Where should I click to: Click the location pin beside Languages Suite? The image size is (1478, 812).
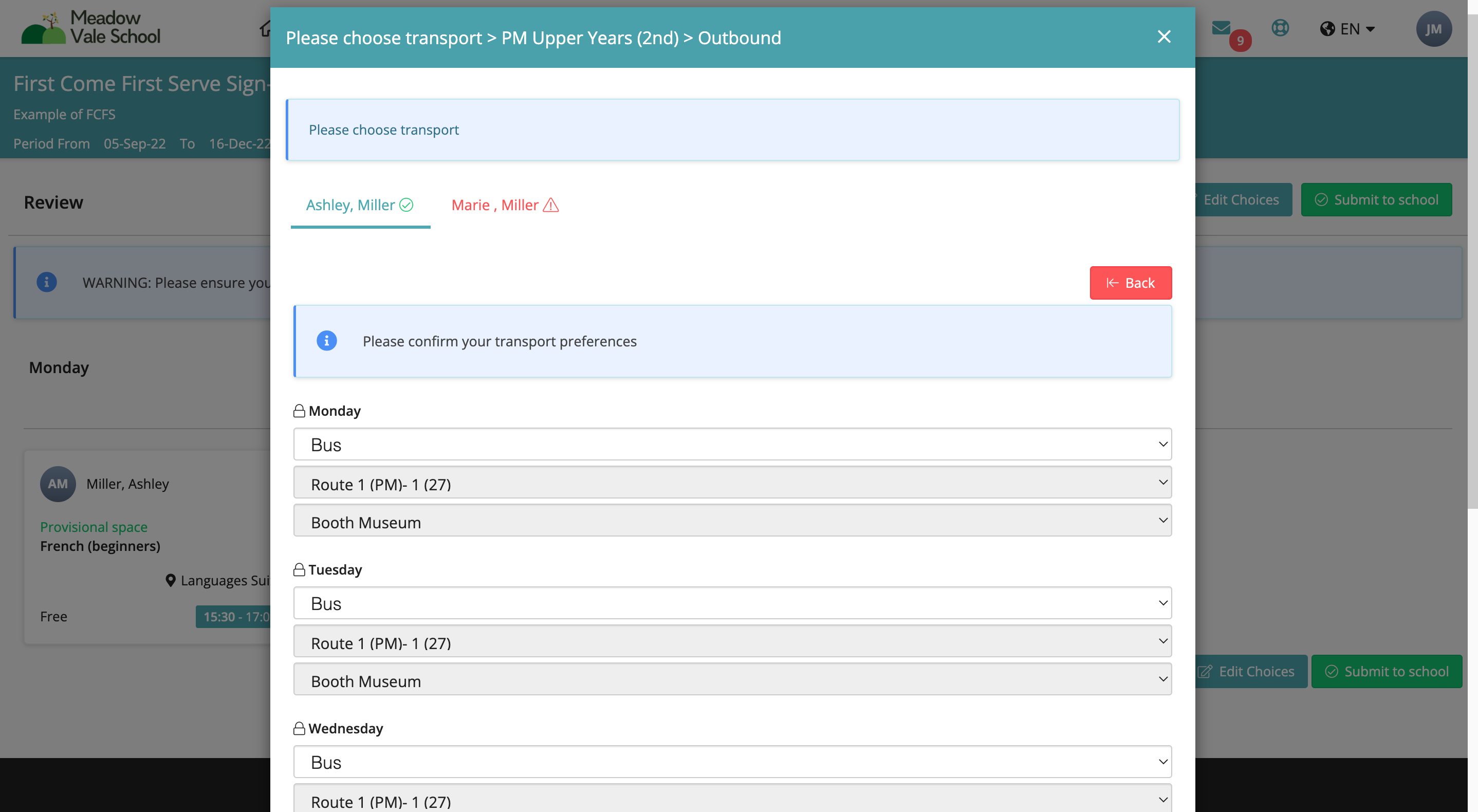(171, 580)
